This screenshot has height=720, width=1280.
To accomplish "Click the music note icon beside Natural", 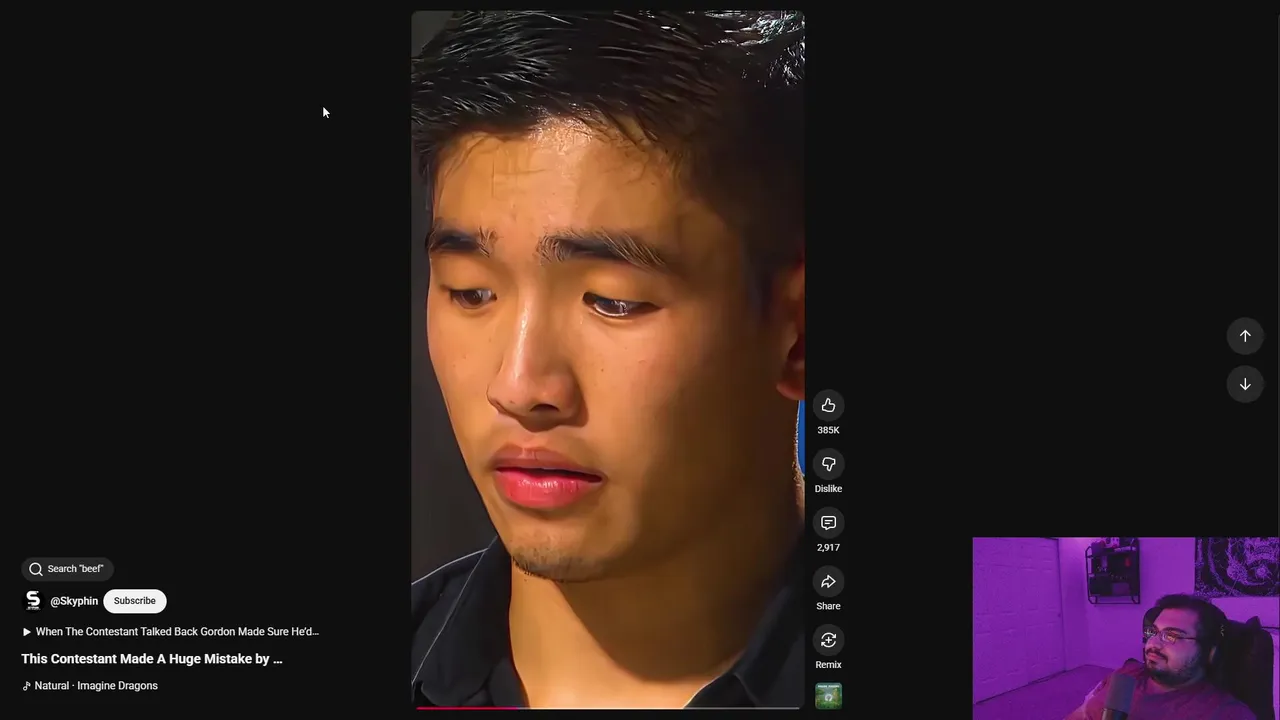I will (x=27, y=686).
